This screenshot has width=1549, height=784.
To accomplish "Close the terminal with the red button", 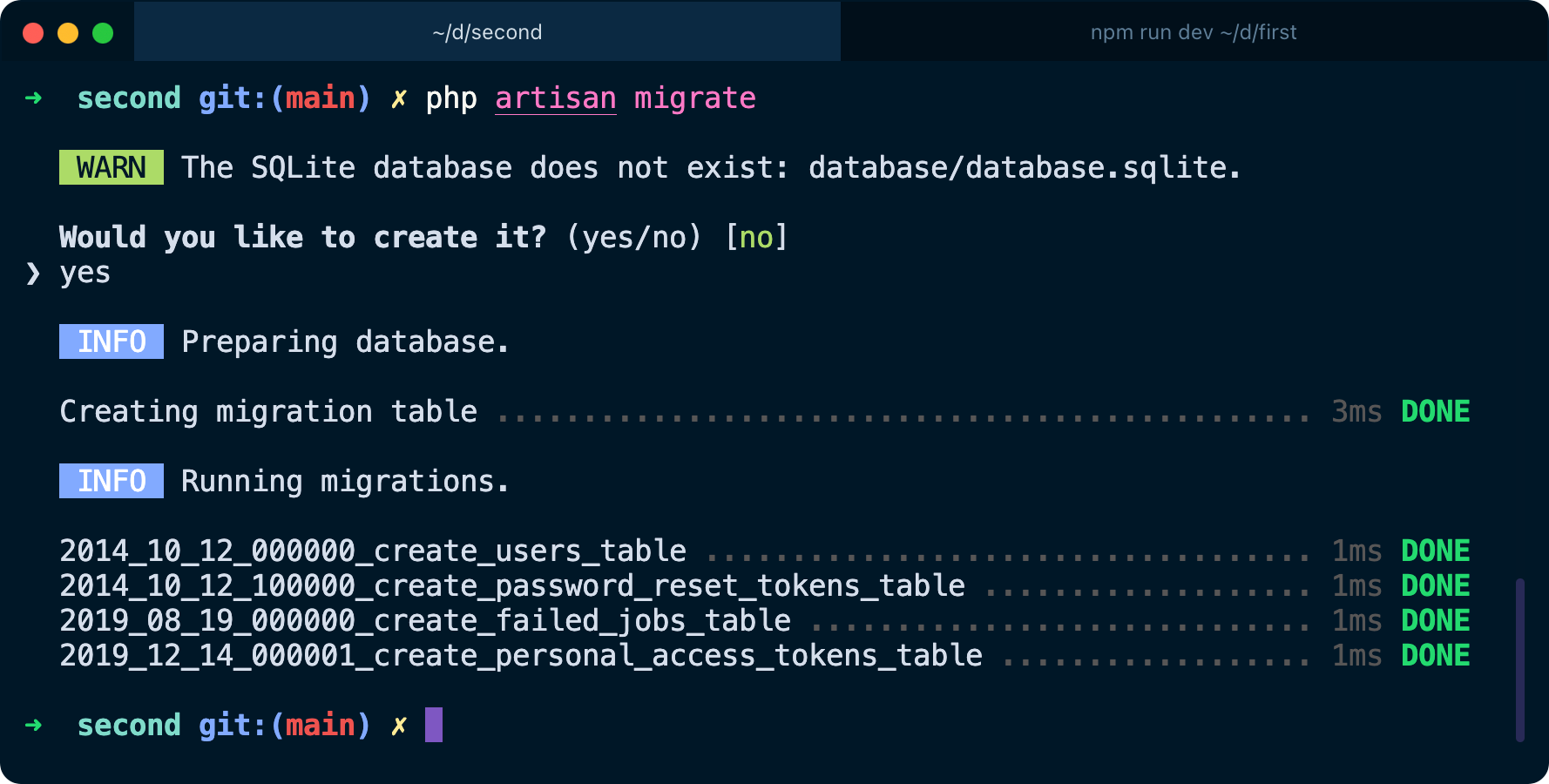I will pos(33,33).
